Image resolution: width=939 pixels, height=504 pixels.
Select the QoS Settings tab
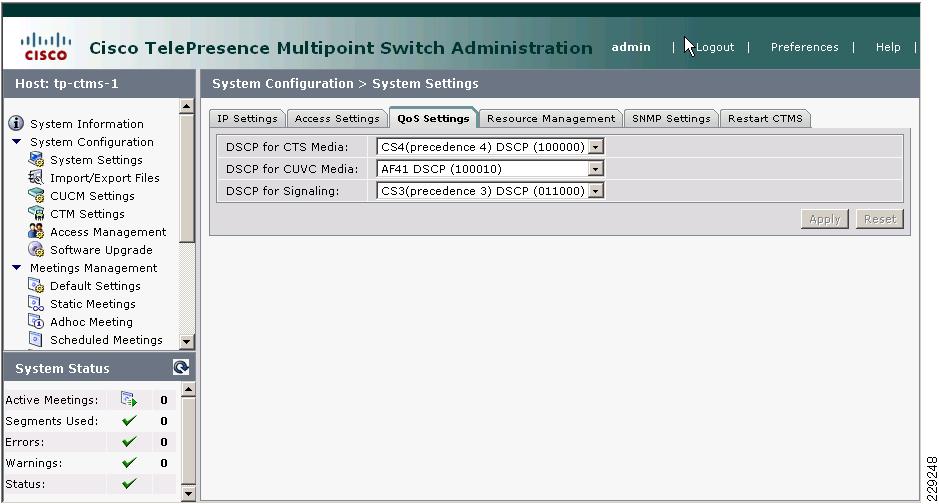pyautogui.click(x=433, y=118)
